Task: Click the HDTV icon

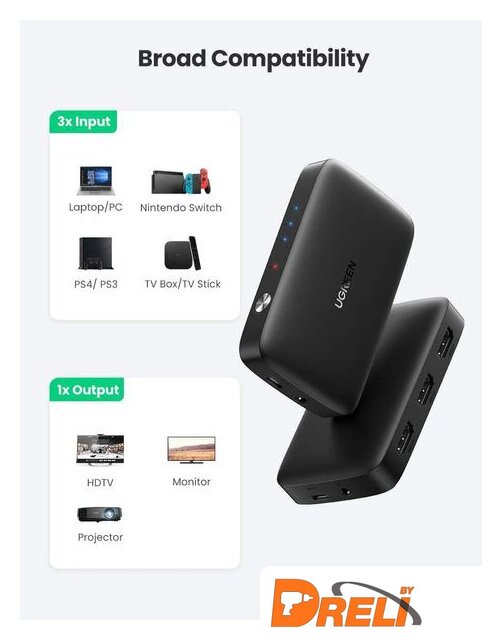Action: tap(100, 449)
